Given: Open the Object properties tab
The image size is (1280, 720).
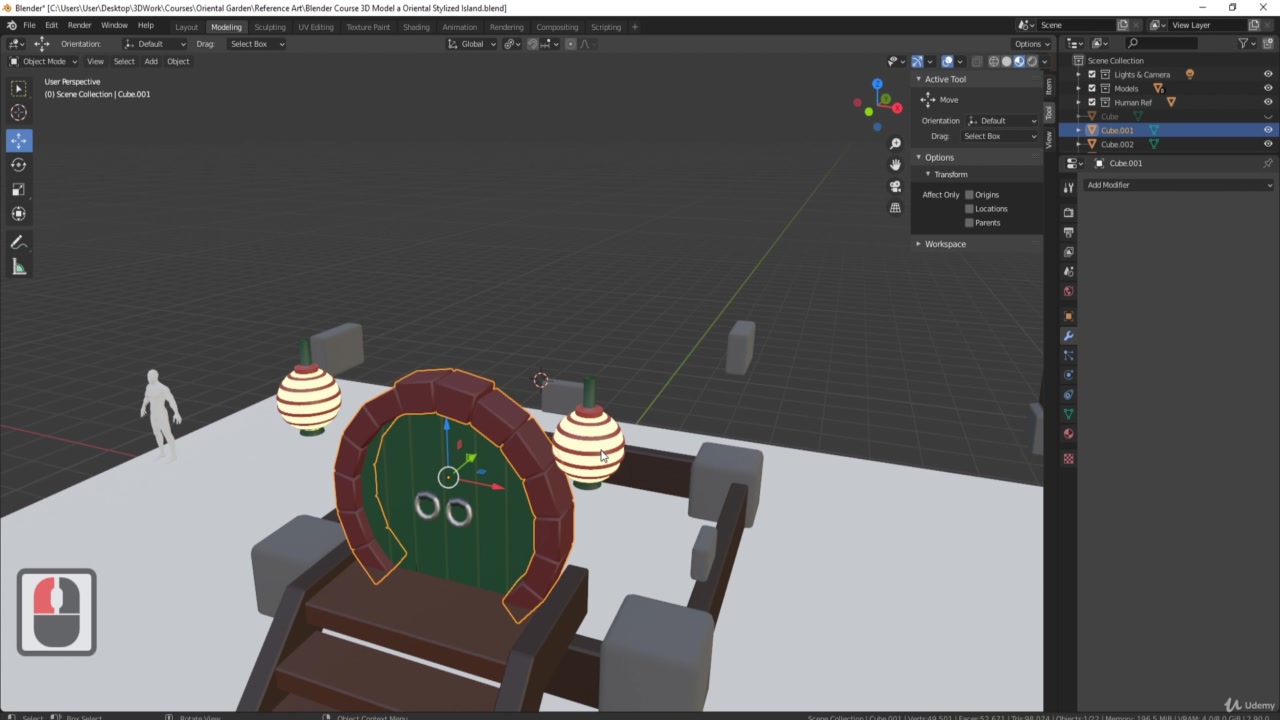Looking at the screenshot, I should click(1069, 316).
